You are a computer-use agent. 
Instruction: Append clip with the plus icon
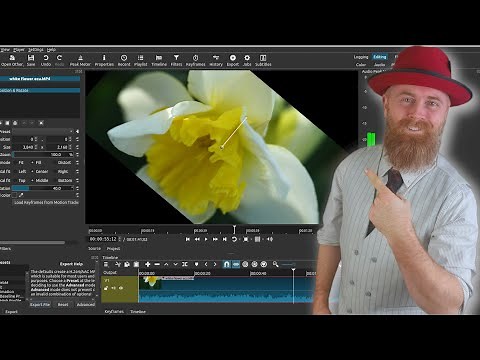pos(148,264)
